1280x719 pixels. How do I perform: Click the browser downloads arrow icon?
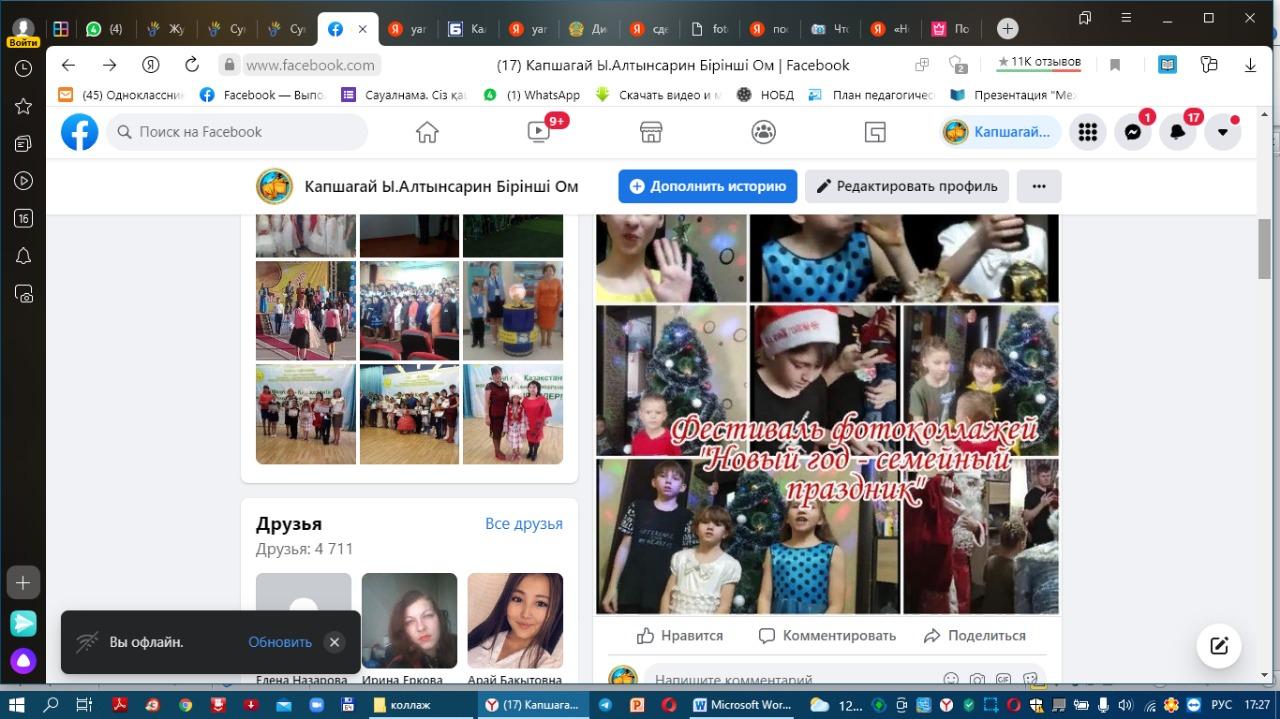[x=1250, y=65]
